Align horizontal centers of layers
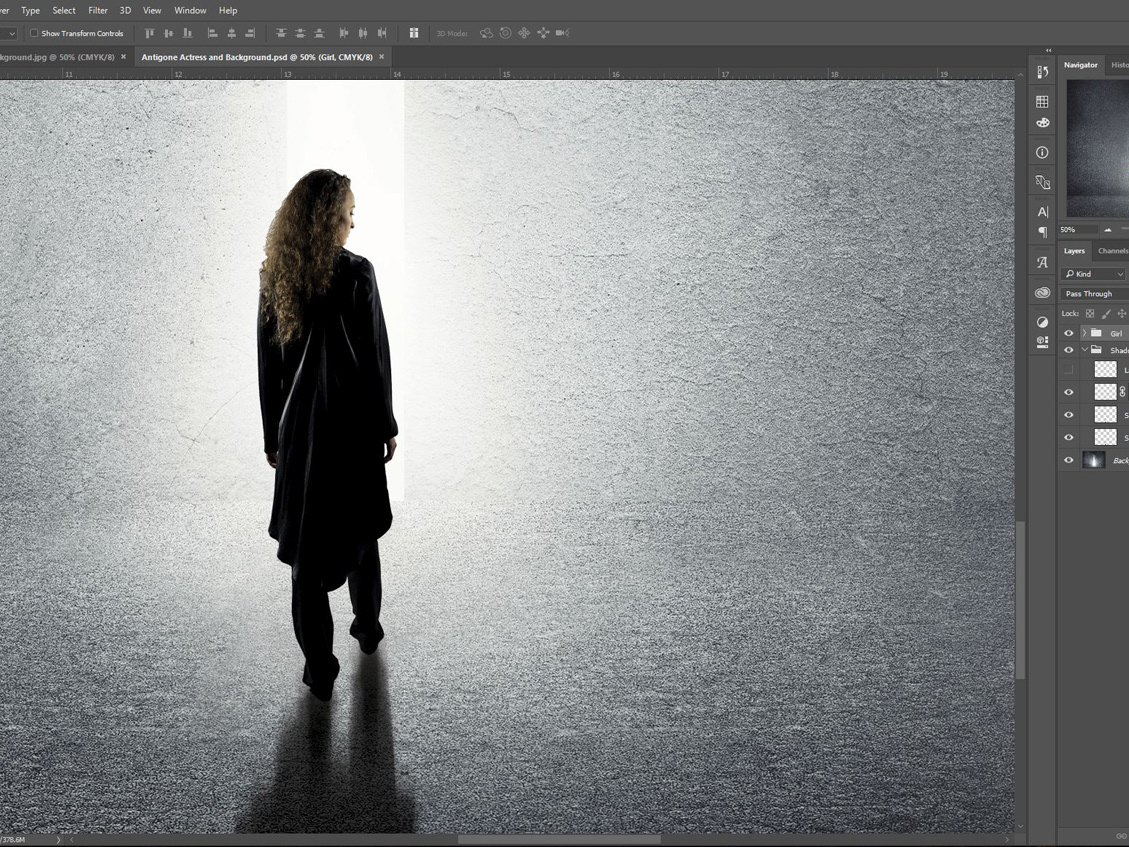The image size is (1129, 847). coord(232,33)
